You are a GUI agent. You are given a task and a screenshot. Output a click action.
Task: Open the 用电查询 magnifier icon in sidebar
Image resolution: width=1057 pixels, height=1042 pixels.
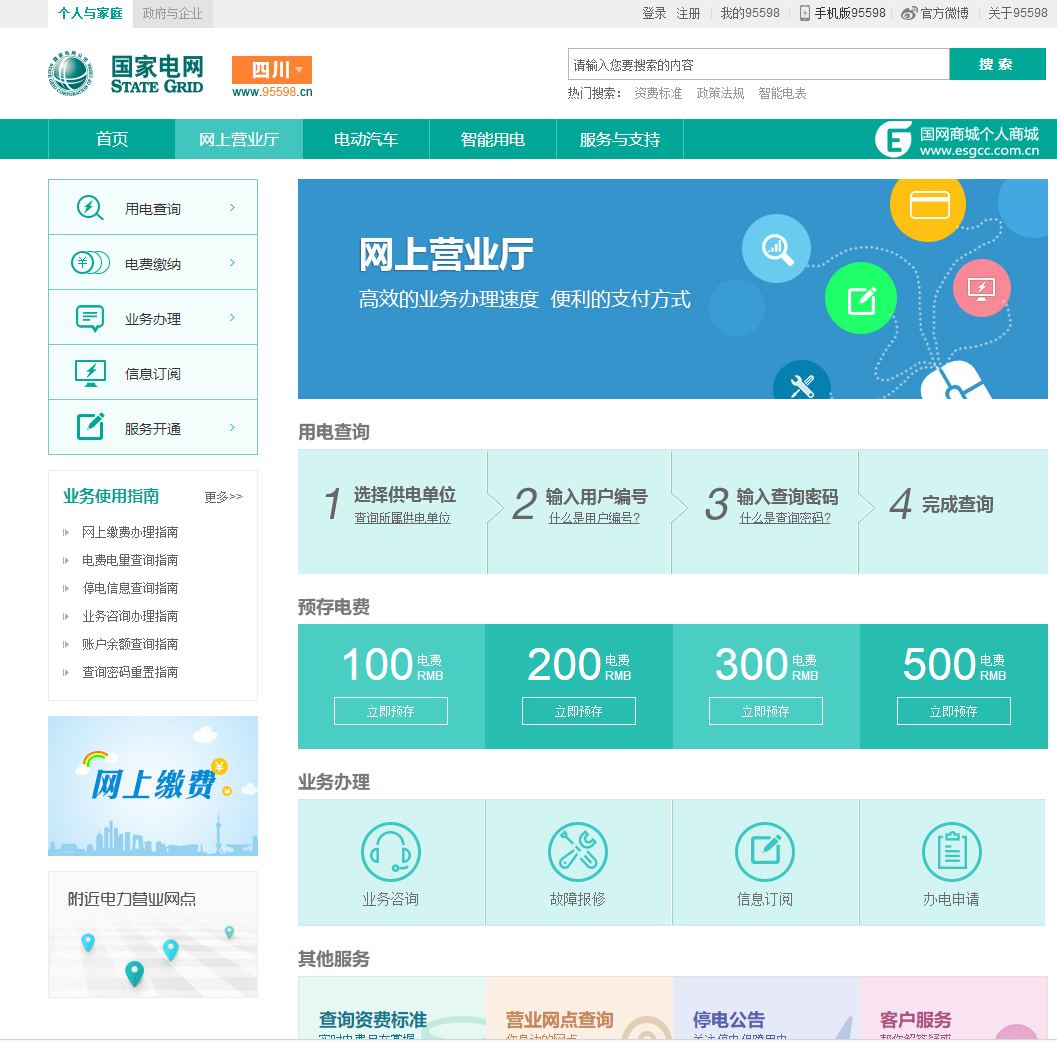[x=90, y=208]
